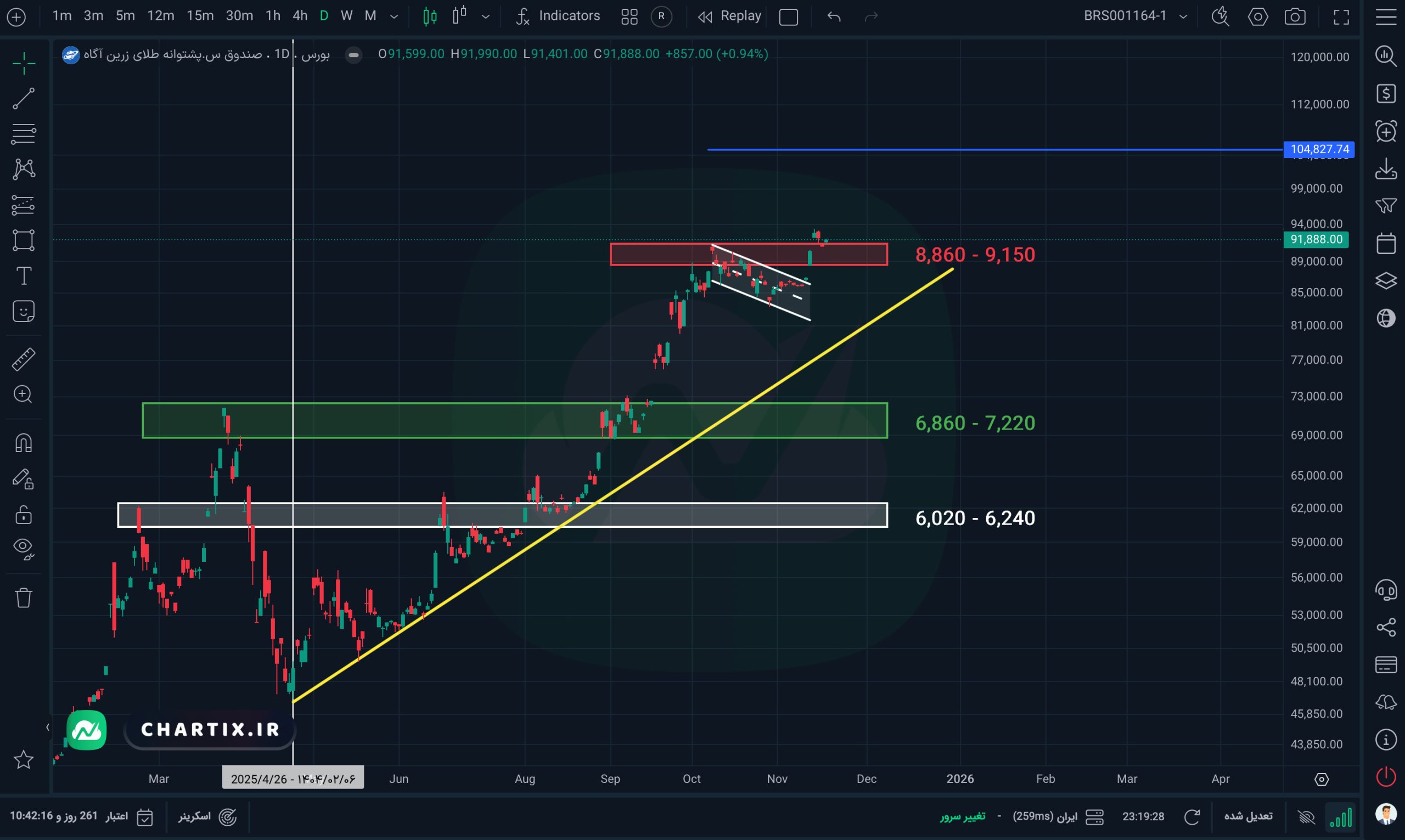
Task: Open the Fibonacci retracement tool
Action: 23,133
